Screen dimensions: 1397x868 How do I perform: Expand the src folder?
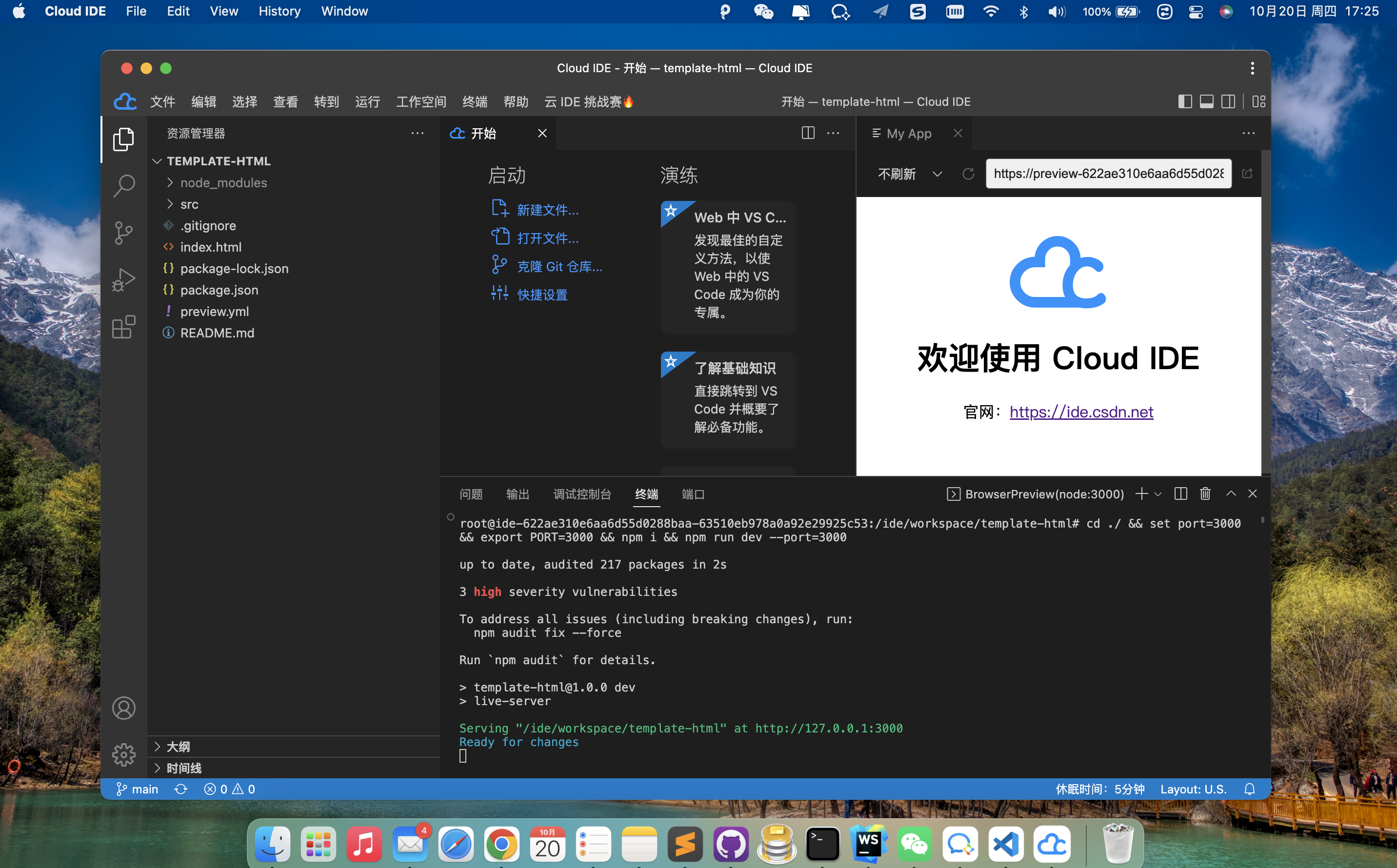tap(189, 204)
